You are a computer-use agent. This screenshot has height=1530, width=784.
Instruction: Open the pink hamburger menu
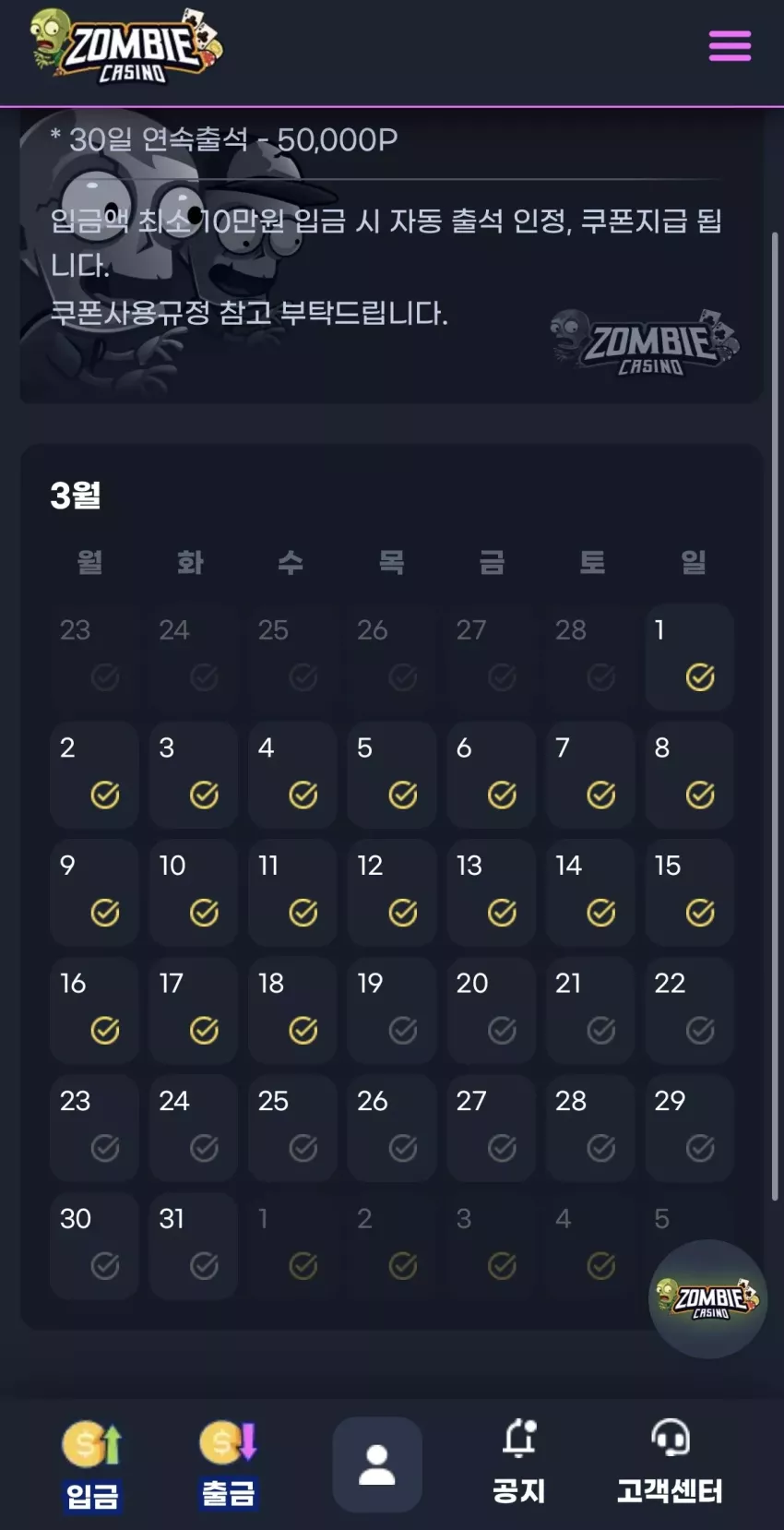pos(730,45)
